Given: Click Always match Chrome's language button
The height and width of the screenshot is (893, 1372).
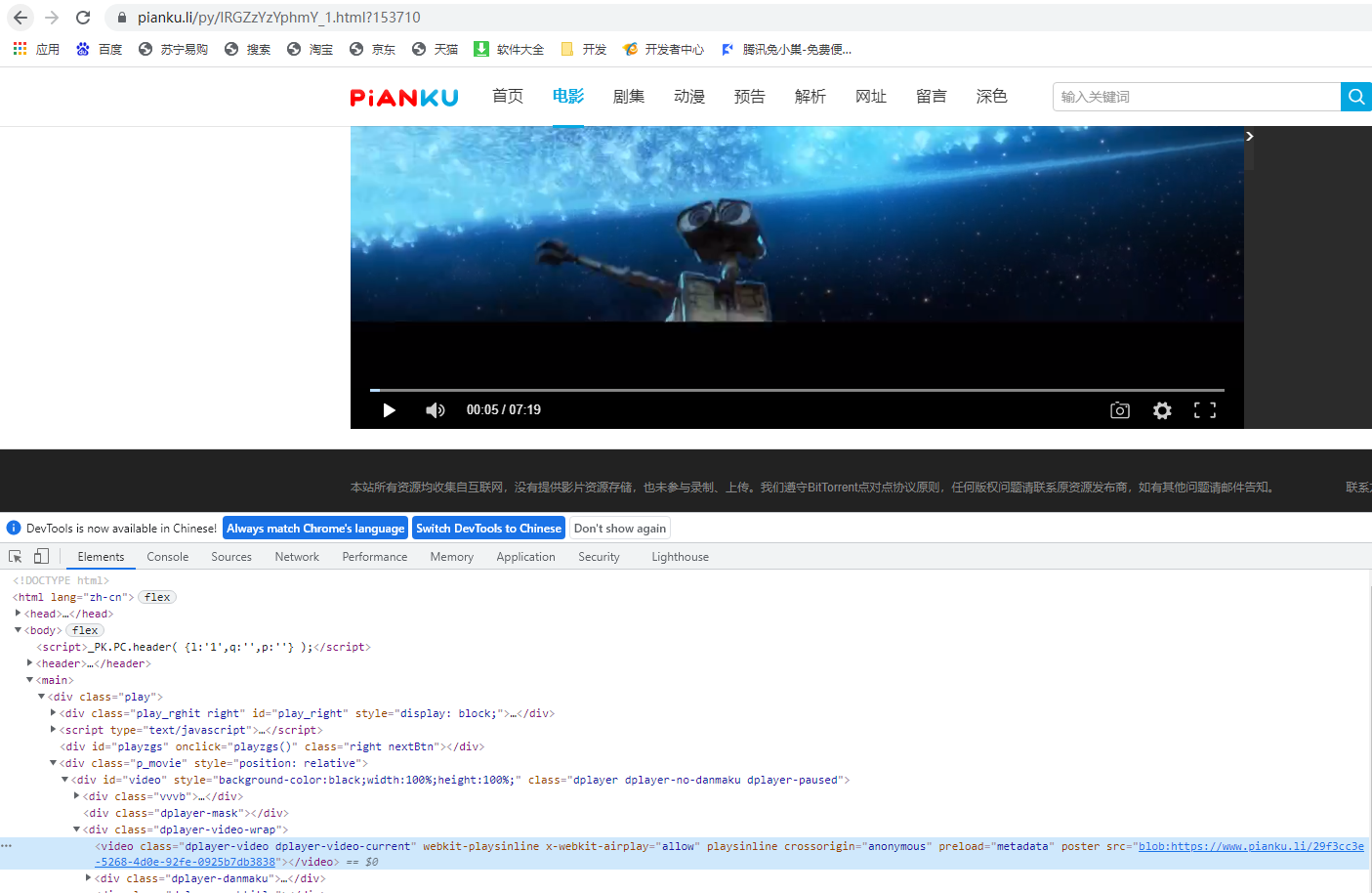Looking at the screenshot, I should [315, 529].
